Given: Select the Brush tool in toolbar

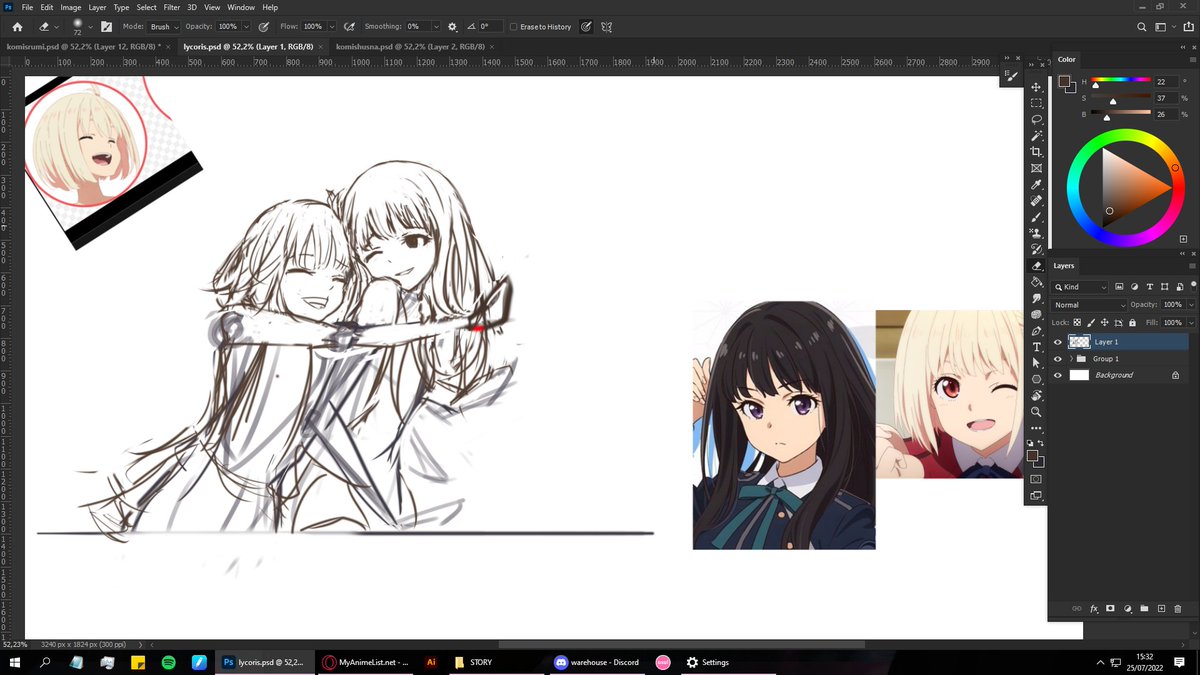Looking at the screenshot, I should coord(1036,217).
